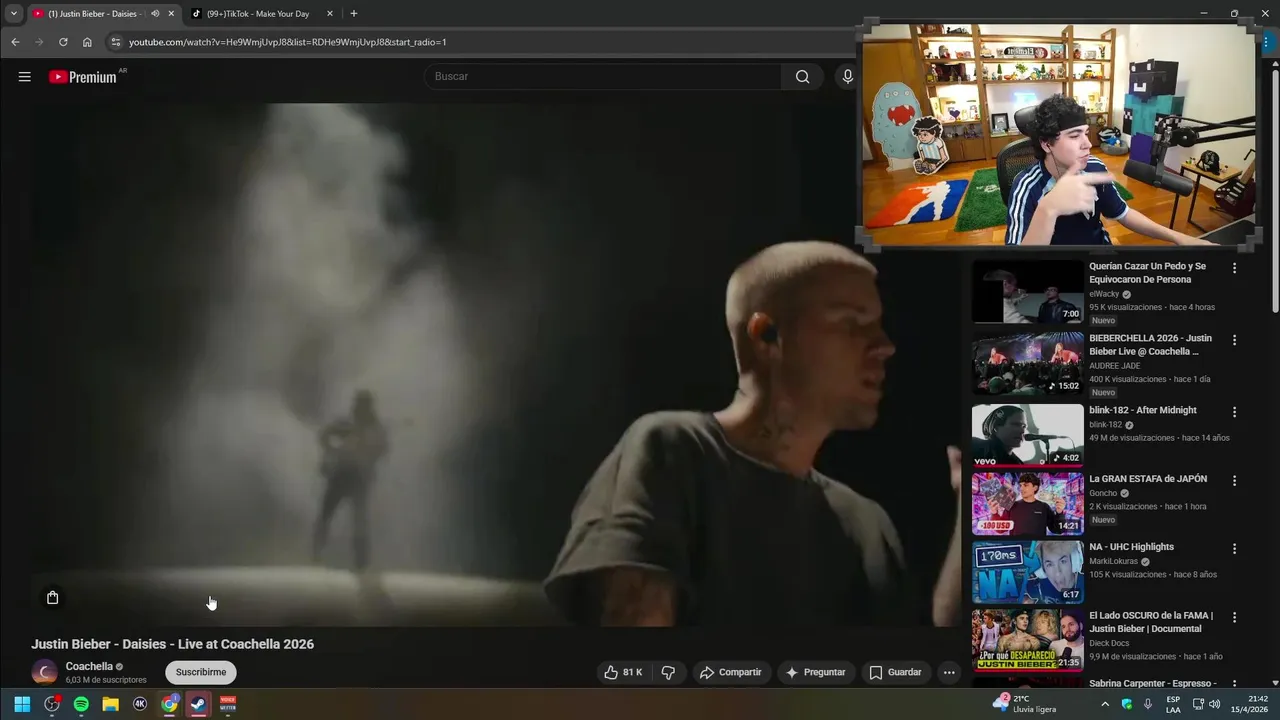Screen dimensions: 1280x720
Task: Open NA - UHC Highlights thumbnail
Action: [x=1028, y=572]
